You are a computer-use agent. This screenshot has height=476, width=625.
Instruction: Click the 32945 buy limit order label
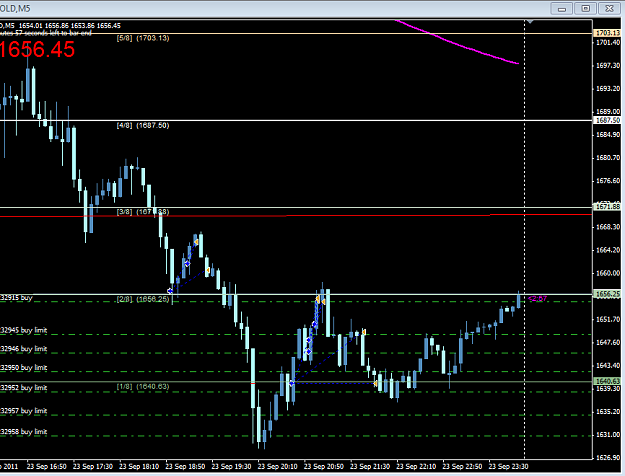(x=24, y=330)
